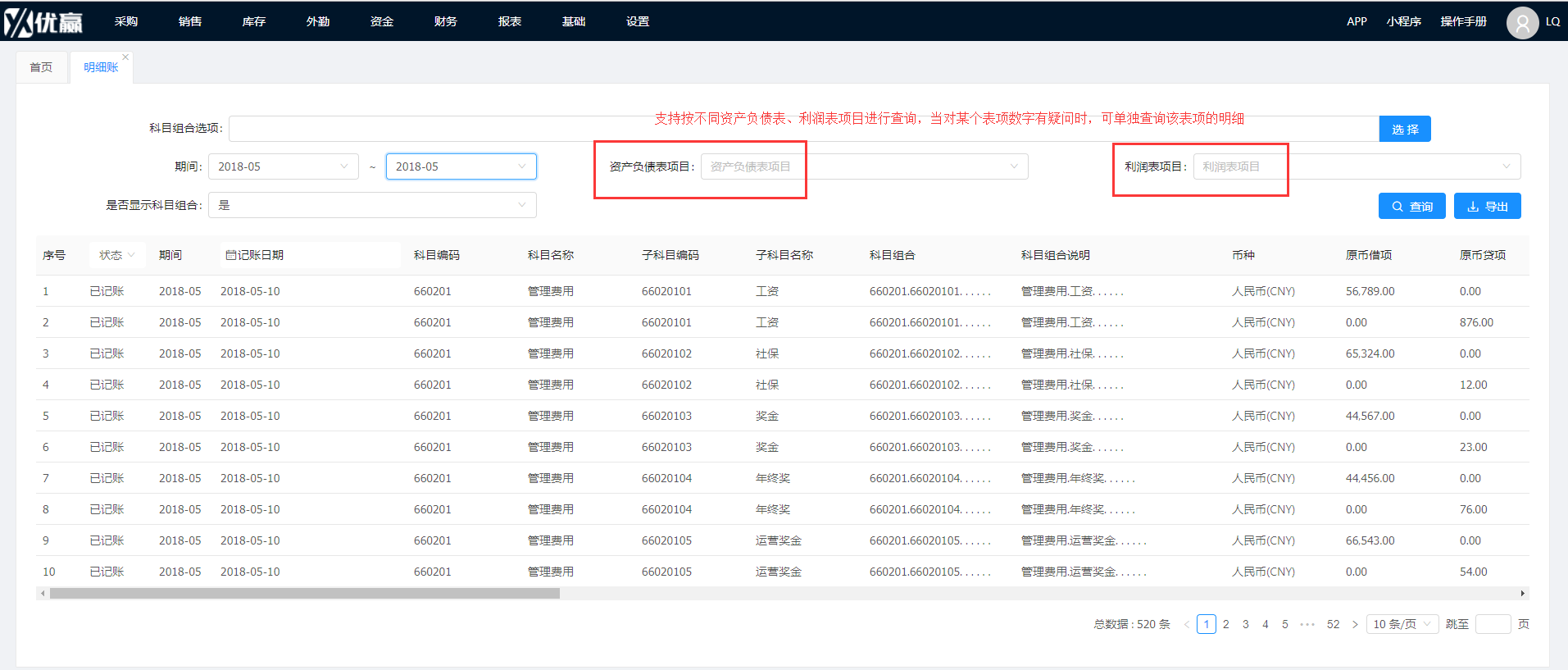
Task: Click the 币种 column header
Action: pyautogui.click(x=1243, y=255)
